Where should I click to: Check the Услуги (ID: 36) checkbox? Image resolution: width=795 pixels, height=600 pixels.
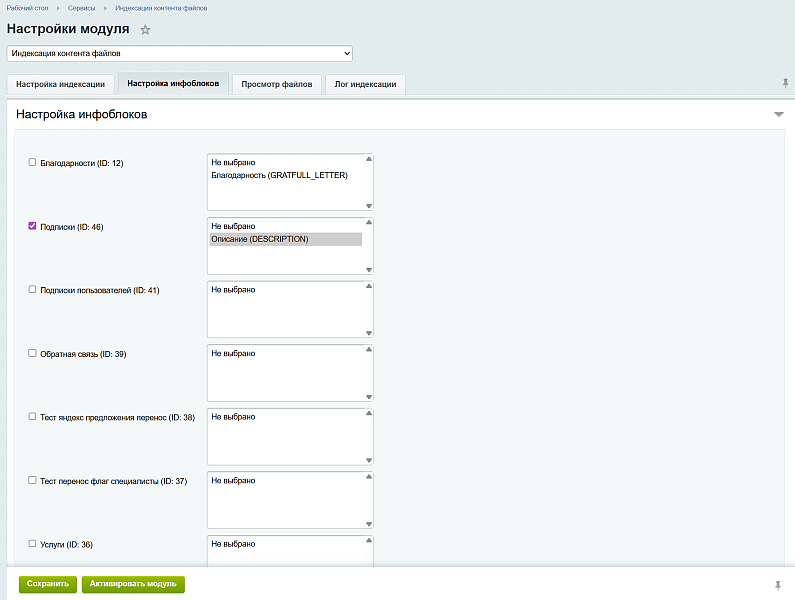pyautogui.click(x=32, y=543)
